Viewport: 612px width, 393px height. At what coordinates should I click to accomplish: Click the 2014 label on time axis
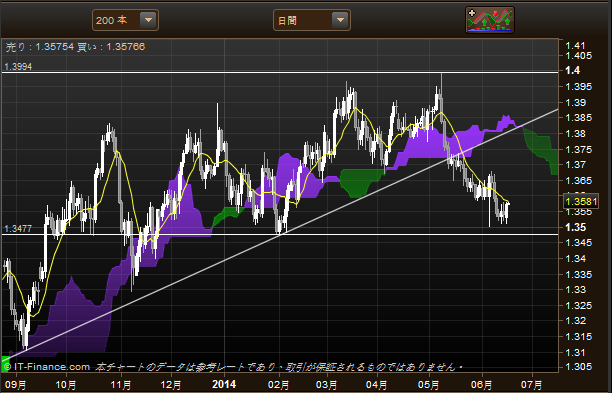pos(224,384)
